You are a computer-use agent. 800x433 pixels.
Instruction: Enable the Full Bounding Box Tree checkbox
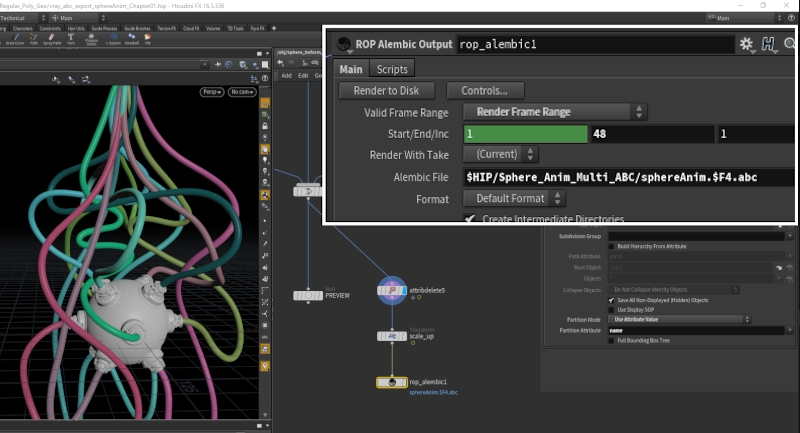pyautogui.click(x=612, y=341)
